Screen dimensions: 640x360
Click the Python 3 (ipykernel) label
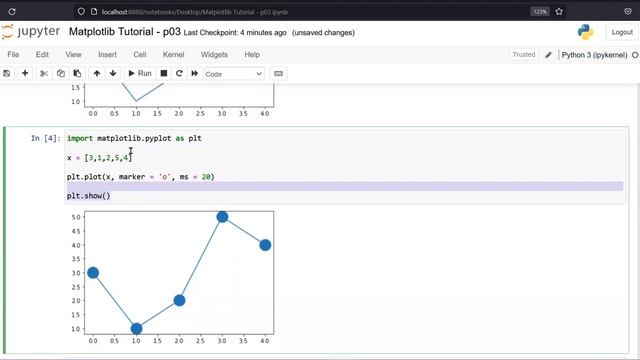[594, 55]
